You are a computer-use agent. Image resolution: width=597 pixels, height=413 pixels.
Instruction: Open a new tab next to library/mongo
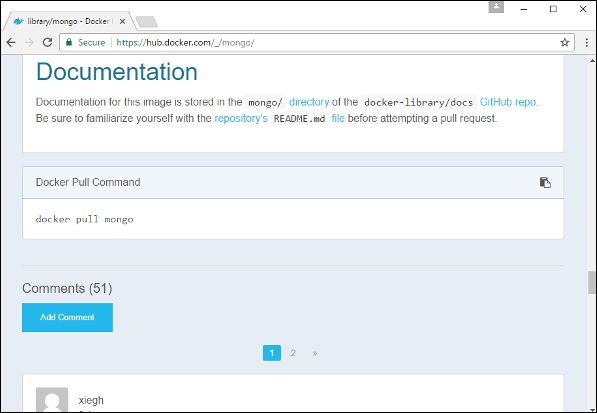147,22
